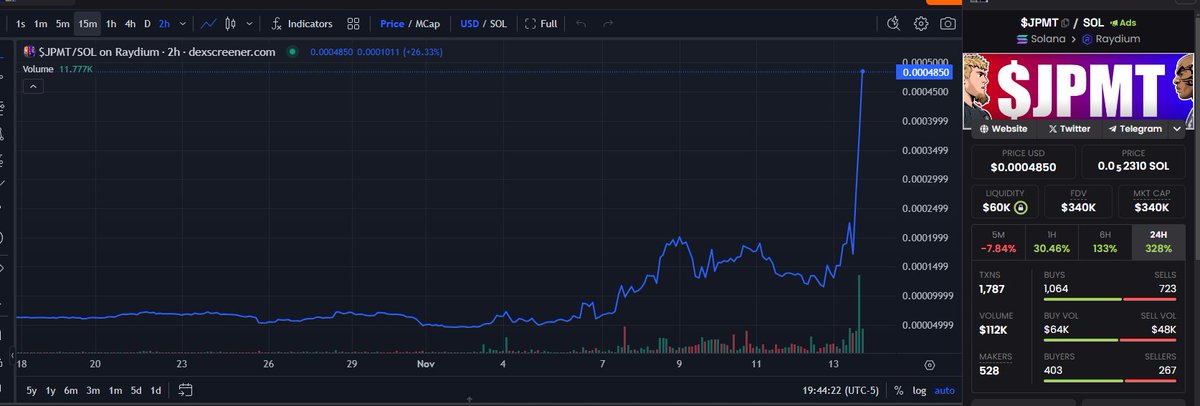Click the Solana chain icon
This screenshot has width=1200, height=406.
tap(1024, 38)
